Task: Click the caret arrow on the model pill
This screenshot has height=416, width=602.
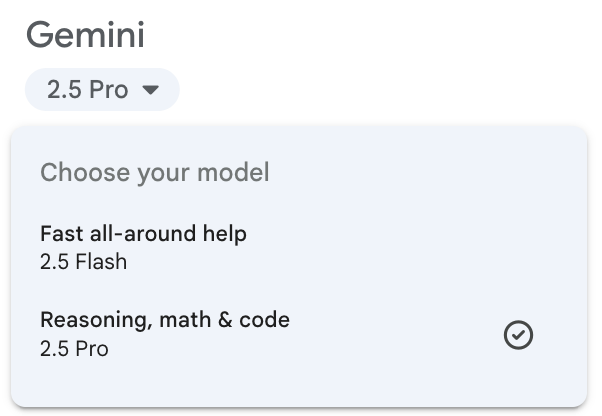Action: [151, 90]
